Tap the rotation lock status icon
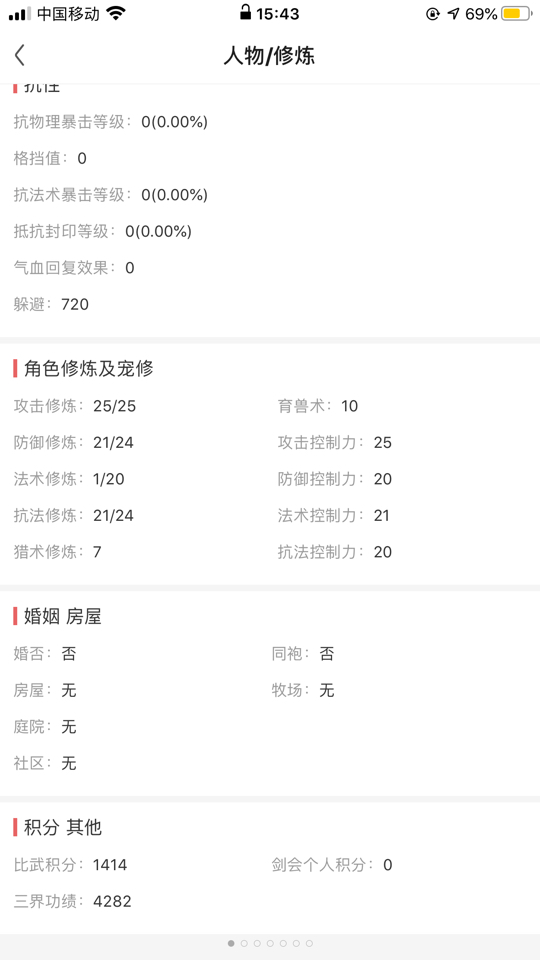Screen dimensions: 540x960 [433, 13]
